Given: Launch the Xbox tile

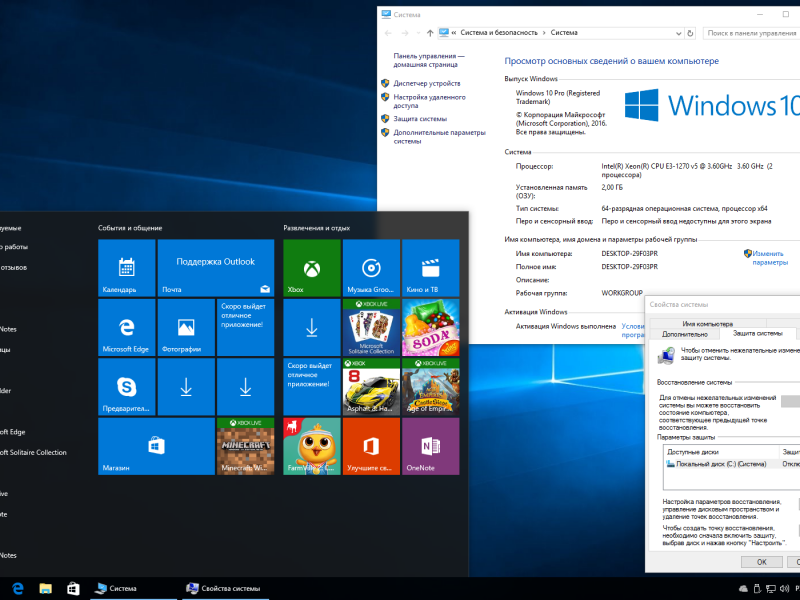Looking at the screenshot, I should pos(312,268).
